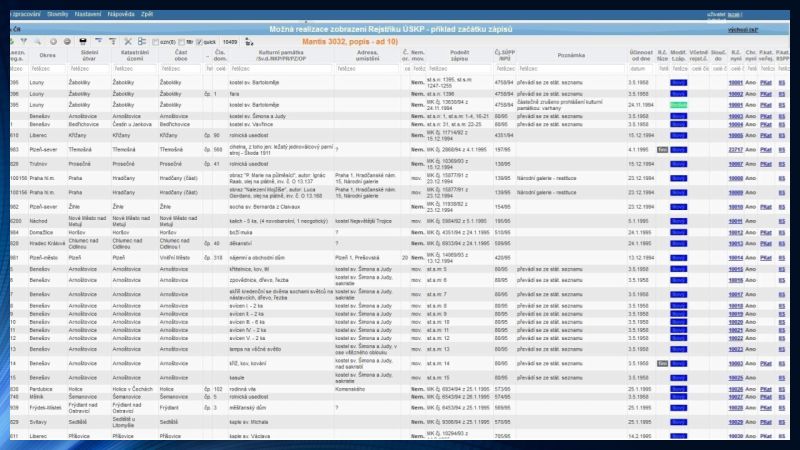Screen dimensions: 800x450
Task: Click the Katastrální území column header
Action: (x=135, y=55)
